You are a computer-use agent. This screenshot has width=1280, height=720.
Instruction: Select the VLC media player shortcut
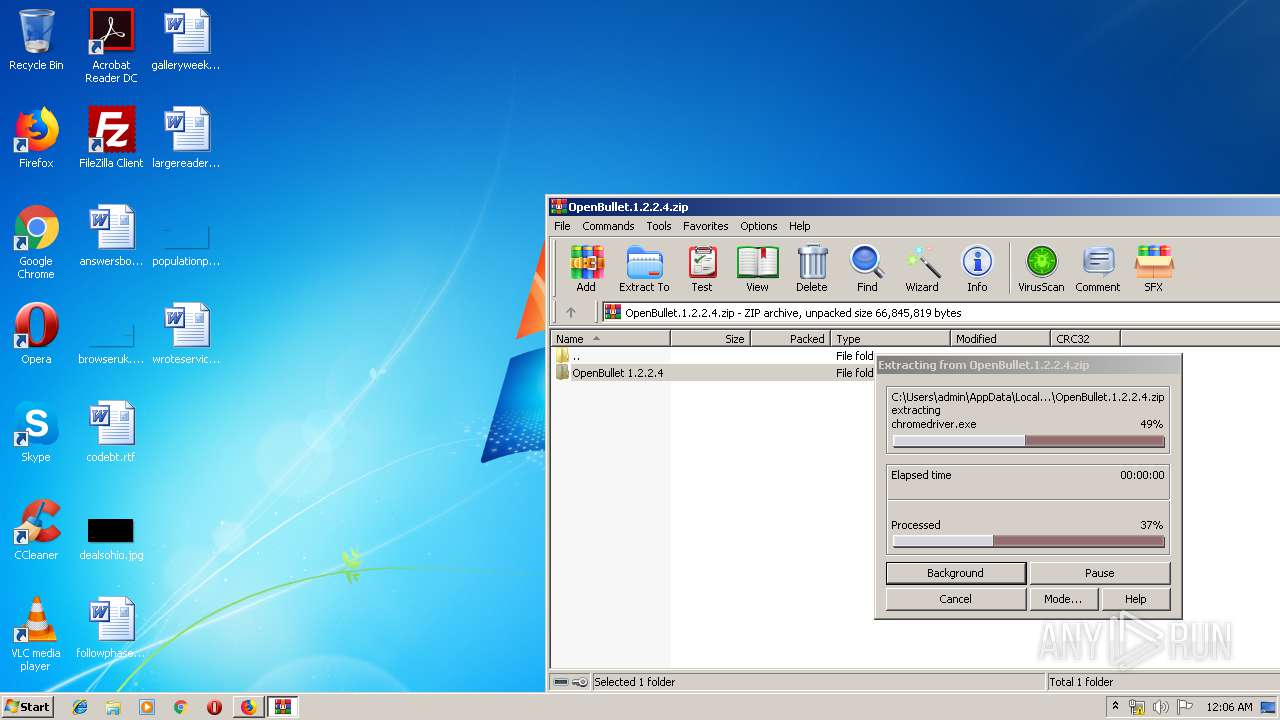(36, 635)
